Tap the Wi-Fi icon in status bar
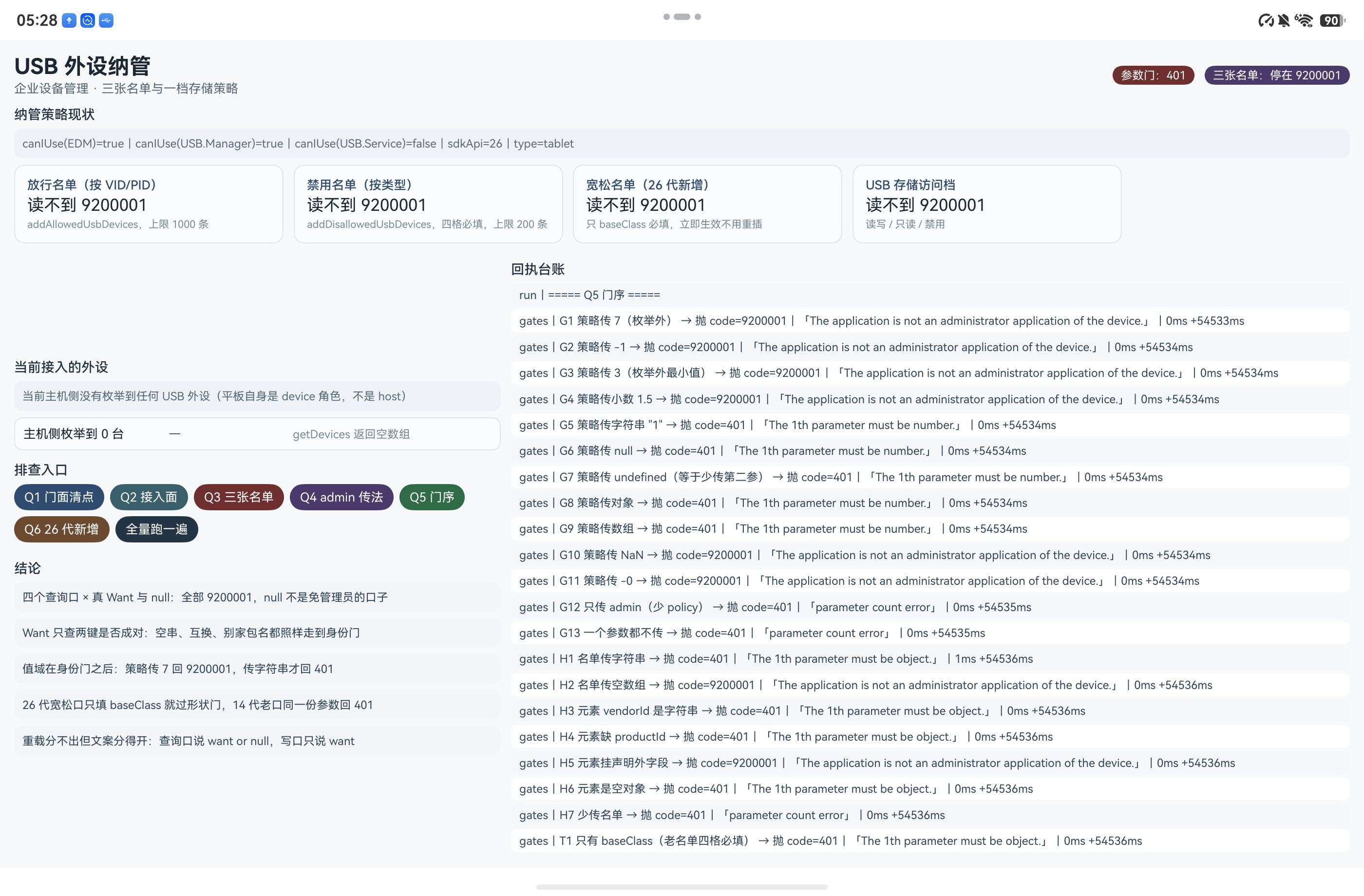The image size is (1364, 896). pos(1304,20)
